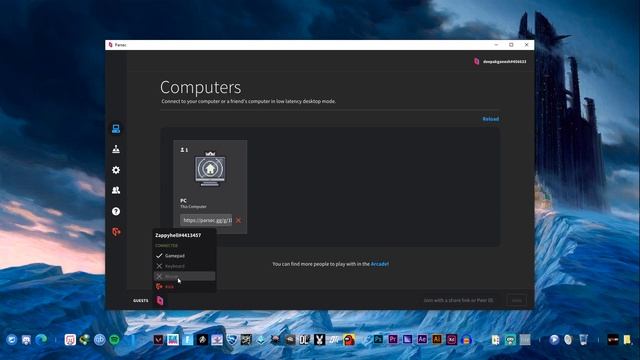This screenshot has width=640, height=360.
Task: Open the Arcade link in the hint text
Action: pos(380,264)
